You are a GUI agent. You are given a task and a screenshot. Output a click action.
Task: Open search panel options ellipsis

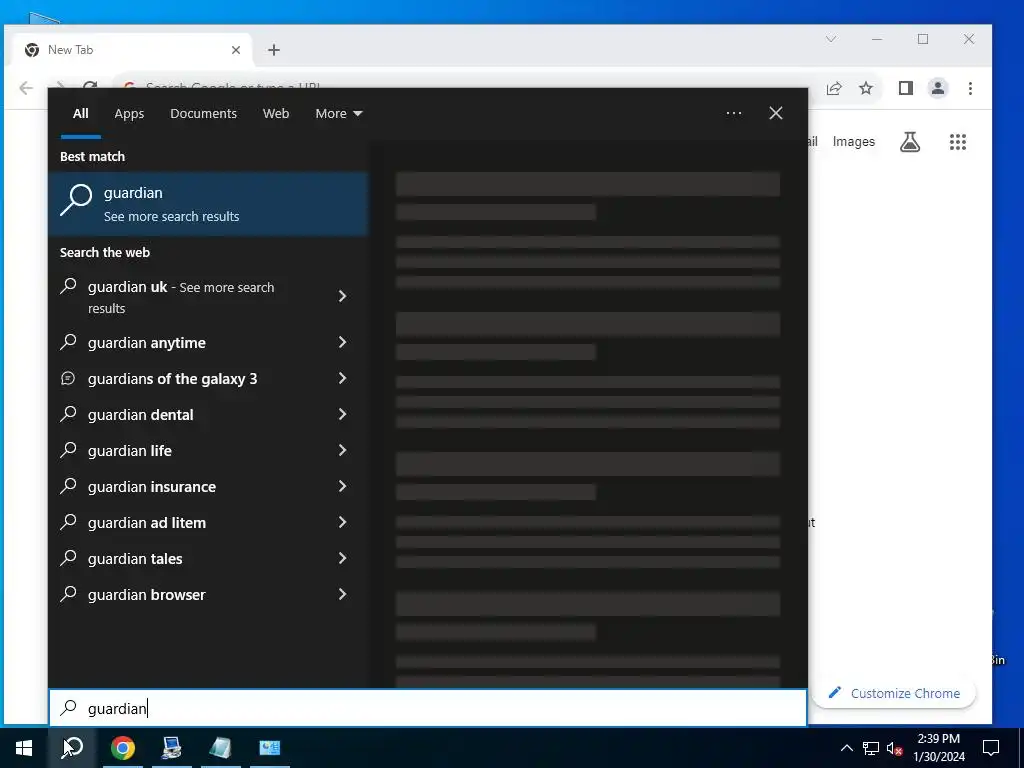point(733,114)
